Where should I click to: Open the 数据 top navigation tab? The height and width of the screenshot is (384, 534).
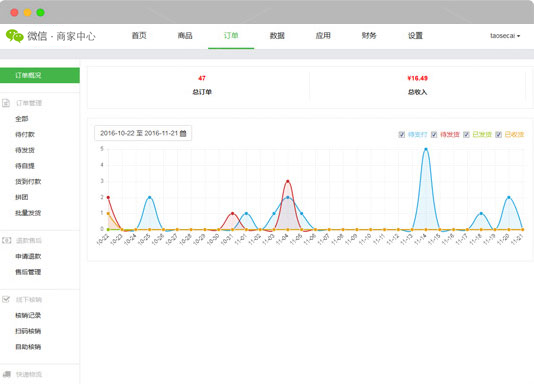click(x=277, y=36)
